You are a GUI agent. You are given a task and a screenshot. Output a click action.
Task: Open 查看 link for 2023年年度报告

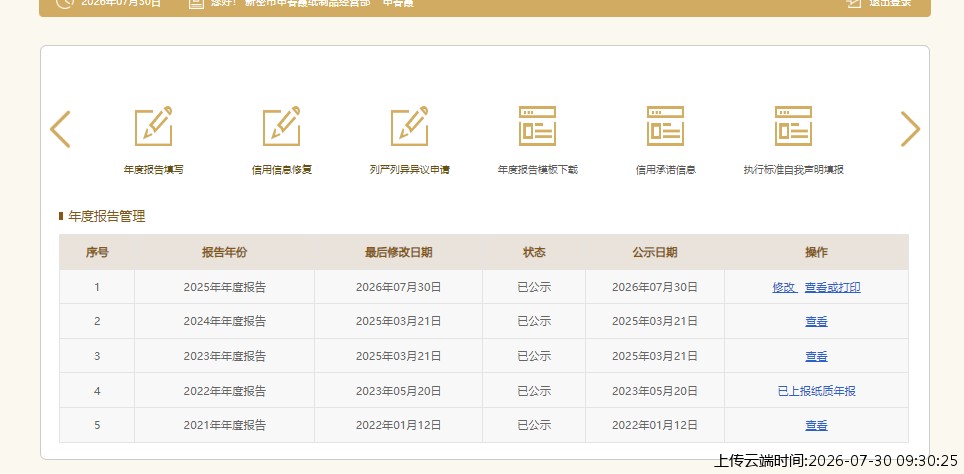(x=816, y=356)
